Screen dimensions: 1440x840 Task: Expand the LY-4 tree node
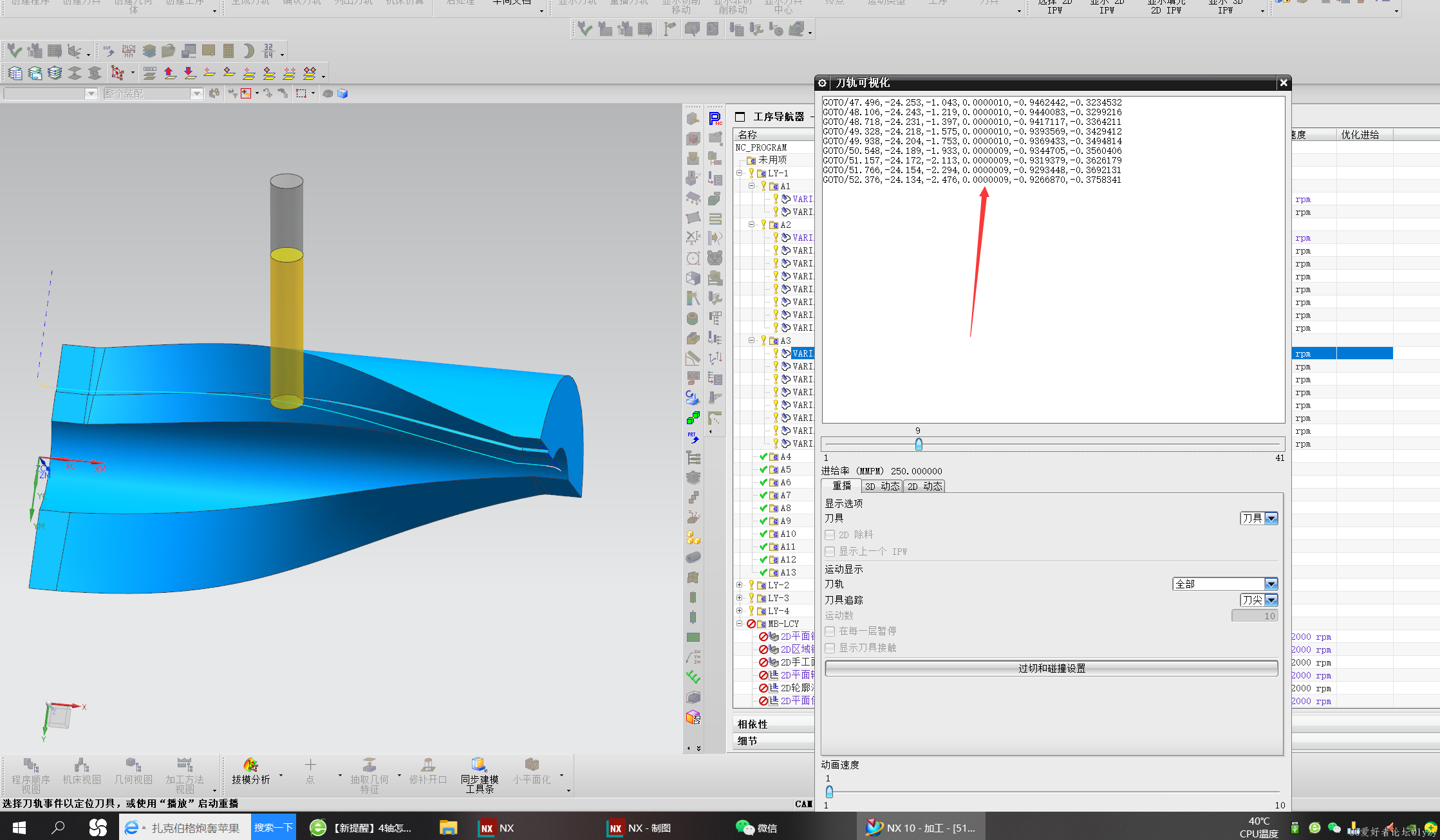click(x=740, y=611)
